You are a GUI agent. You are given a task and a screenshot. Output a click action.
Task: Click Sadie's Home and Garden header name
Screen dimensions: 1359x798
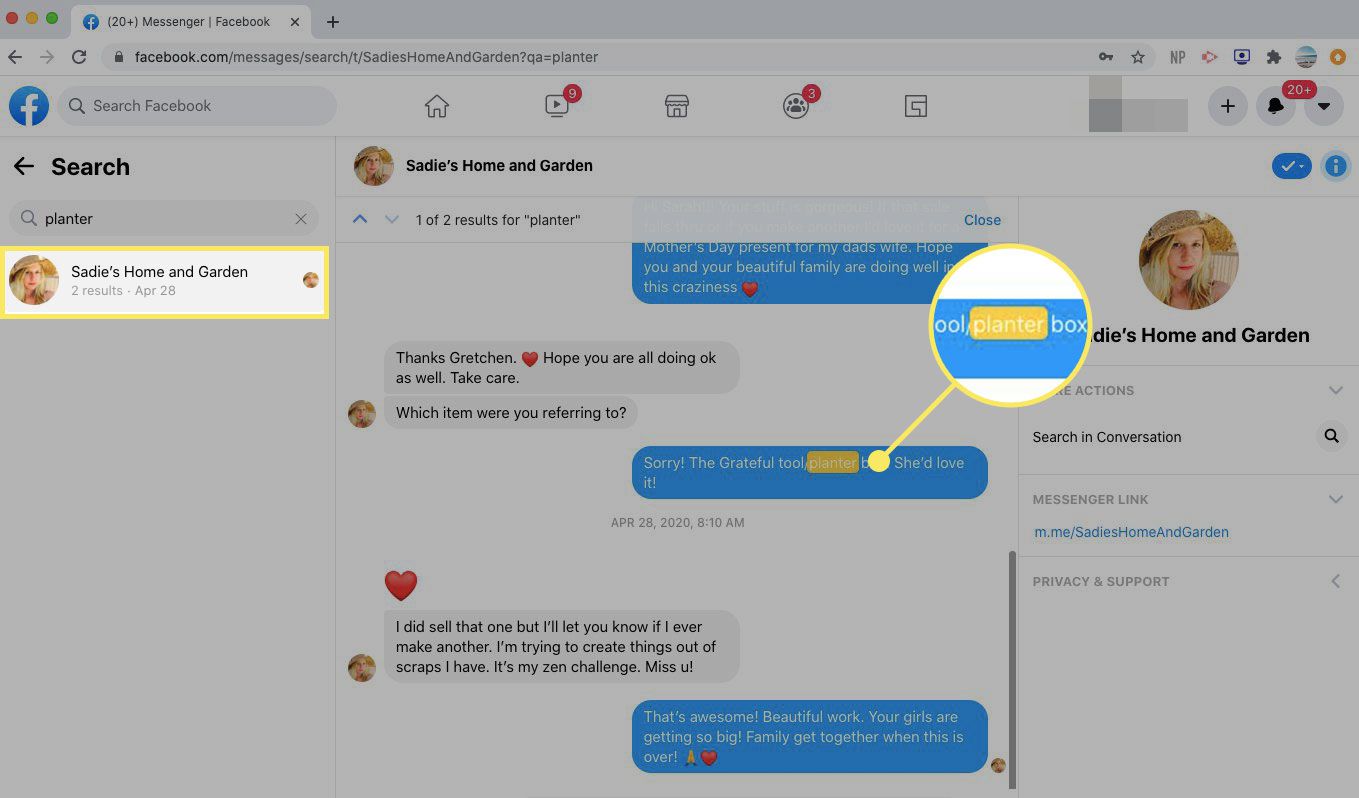pyautogui.click(x=499, y=166)
